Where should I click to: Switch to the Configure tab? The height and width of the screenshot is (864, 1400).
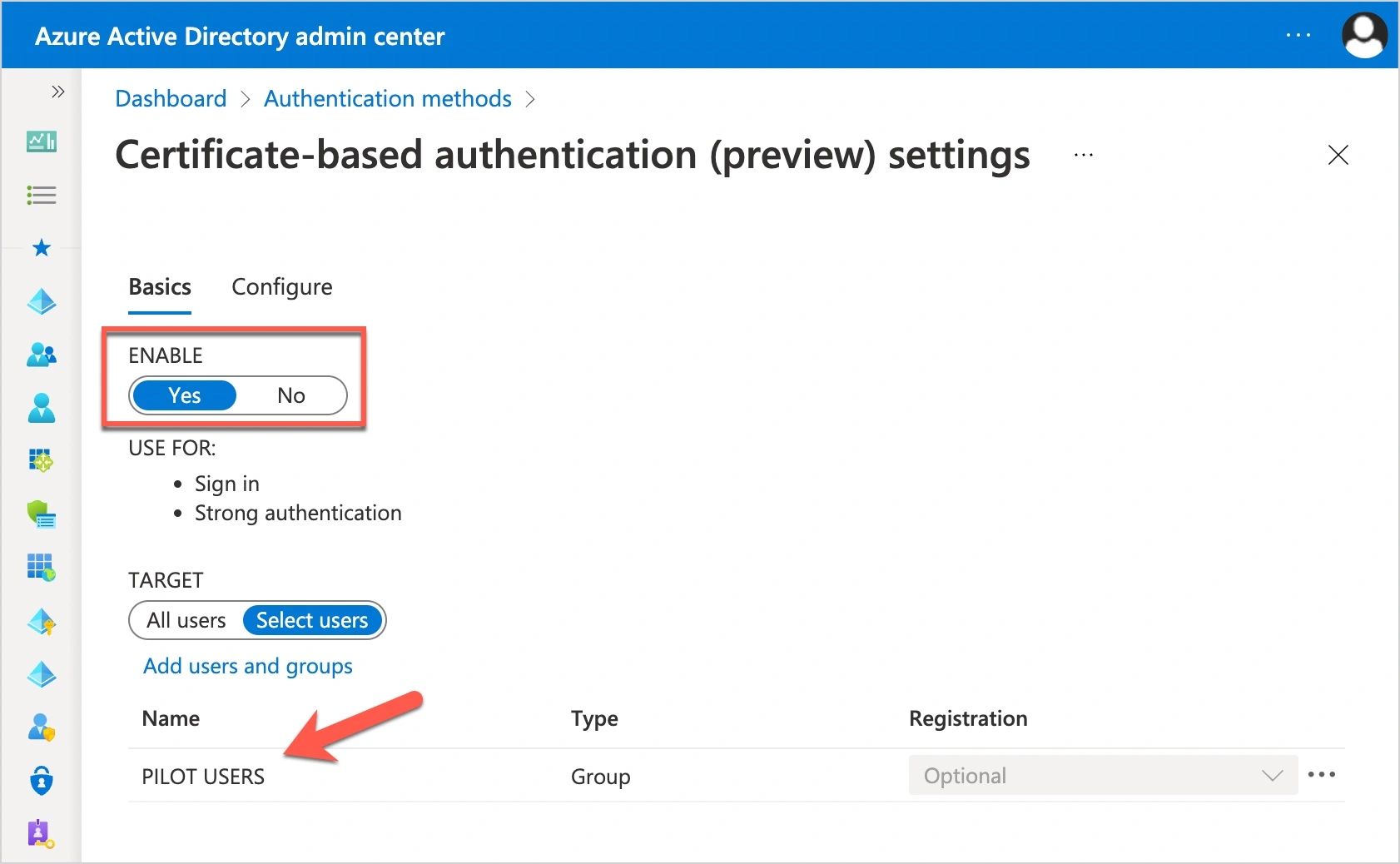coord(281,287)
